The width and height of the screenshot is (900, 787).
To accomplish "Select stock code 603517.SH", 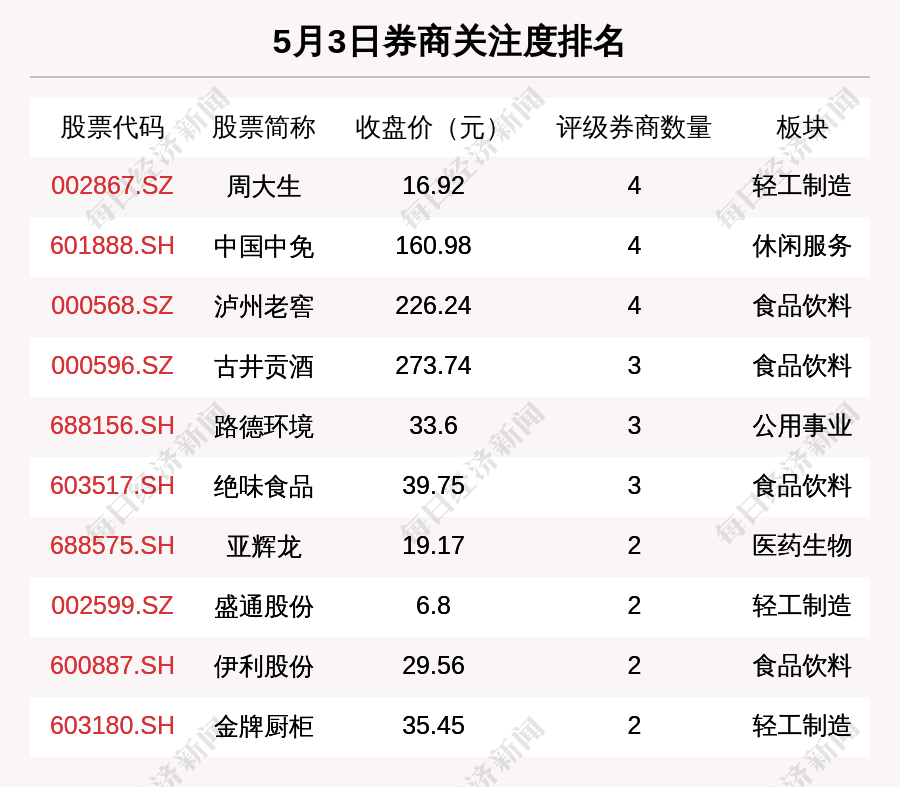I will [x=112, y=486].
